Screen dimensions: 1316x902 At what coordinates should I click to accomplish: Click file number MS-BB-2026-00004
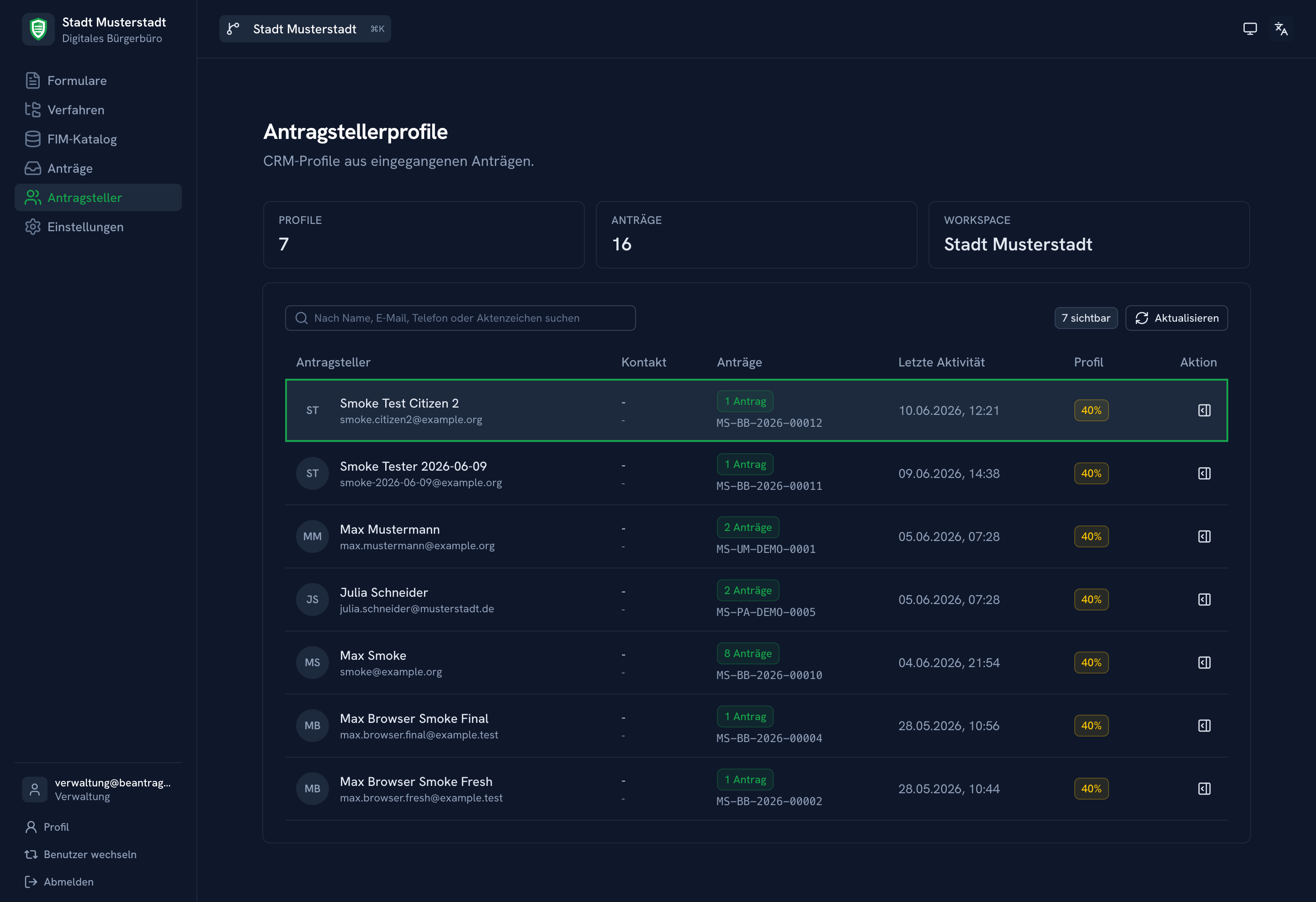769,738
